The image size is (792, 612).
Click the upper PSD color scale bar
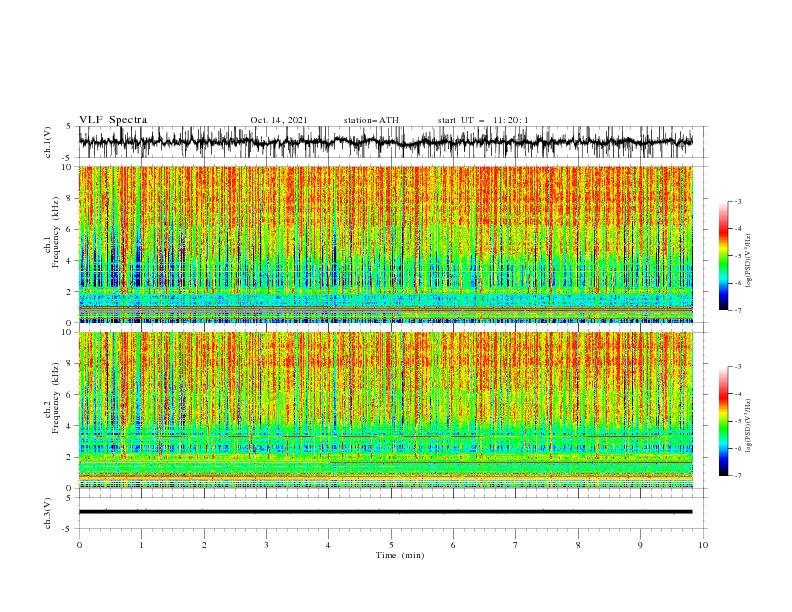click(x=724, y=256)
